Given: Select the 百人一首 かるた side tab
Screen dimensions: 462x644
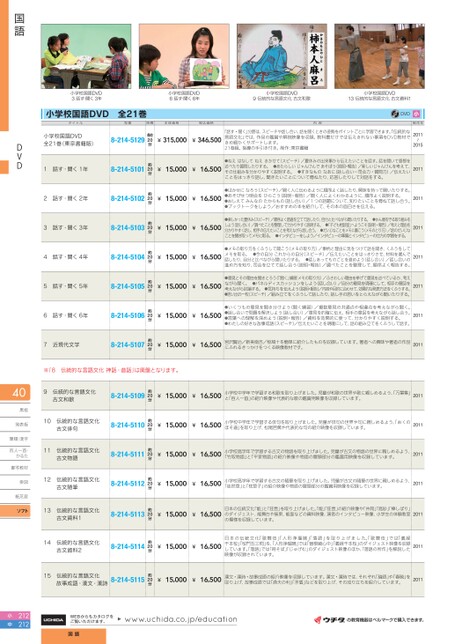Looking at the screenshot, I should [x=15, y=453].
